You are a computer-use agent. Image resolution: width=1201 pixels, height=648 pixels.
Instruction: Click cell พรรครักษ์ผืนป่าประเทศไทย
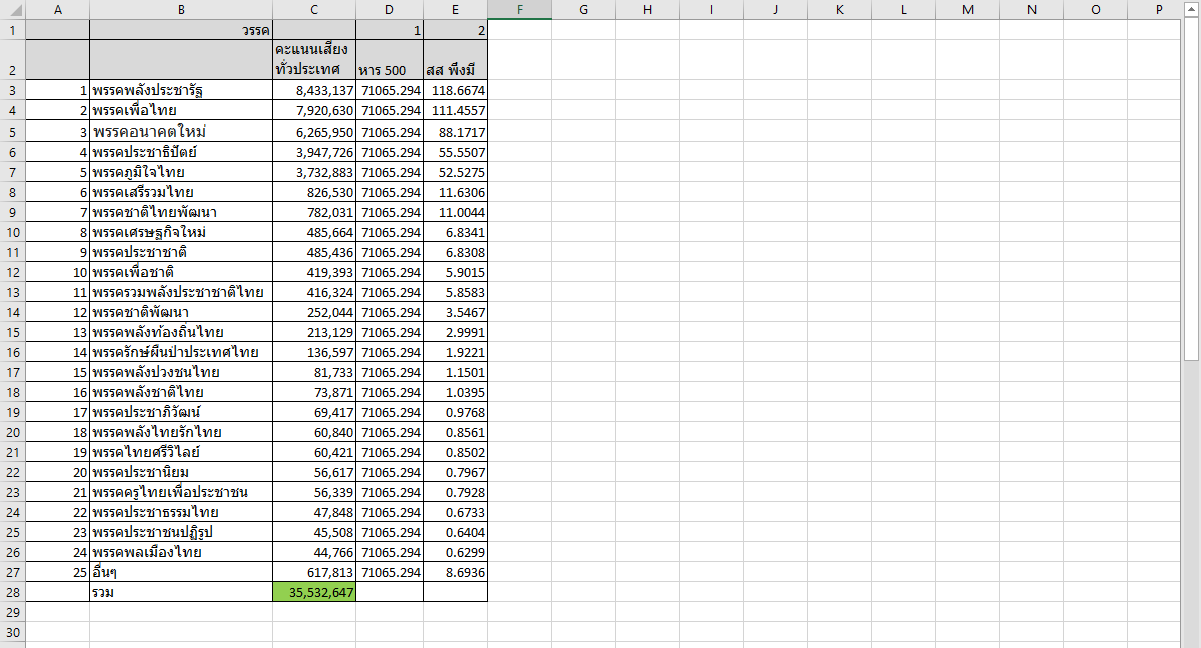pyautogui.click(x=181, y=351)
